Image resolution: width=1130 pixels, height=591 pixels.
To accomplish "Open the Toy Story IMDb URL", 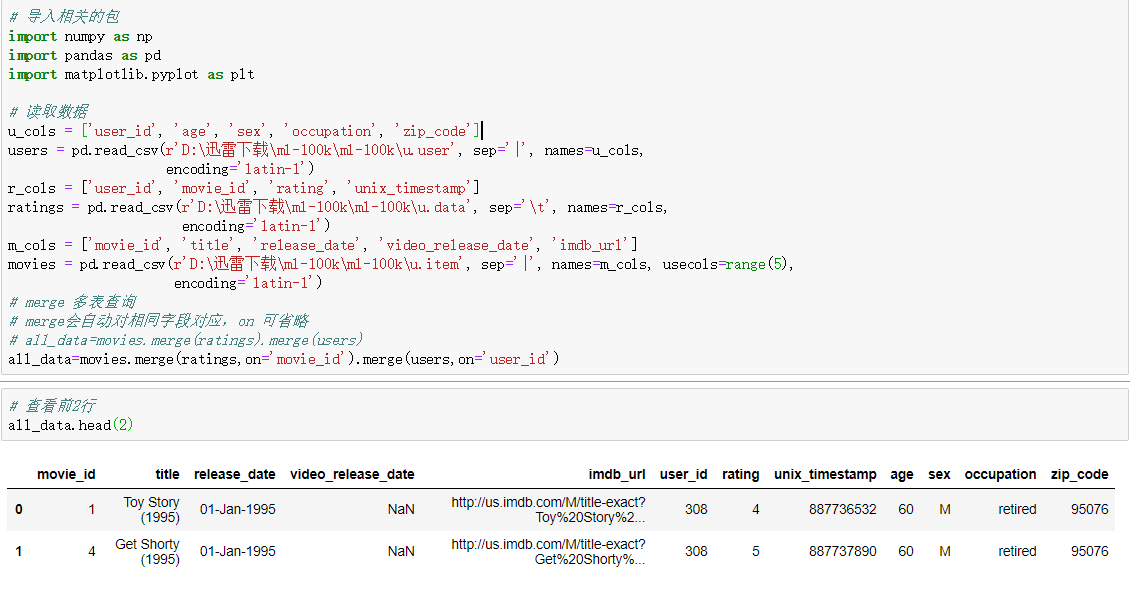I will (548, 510).
